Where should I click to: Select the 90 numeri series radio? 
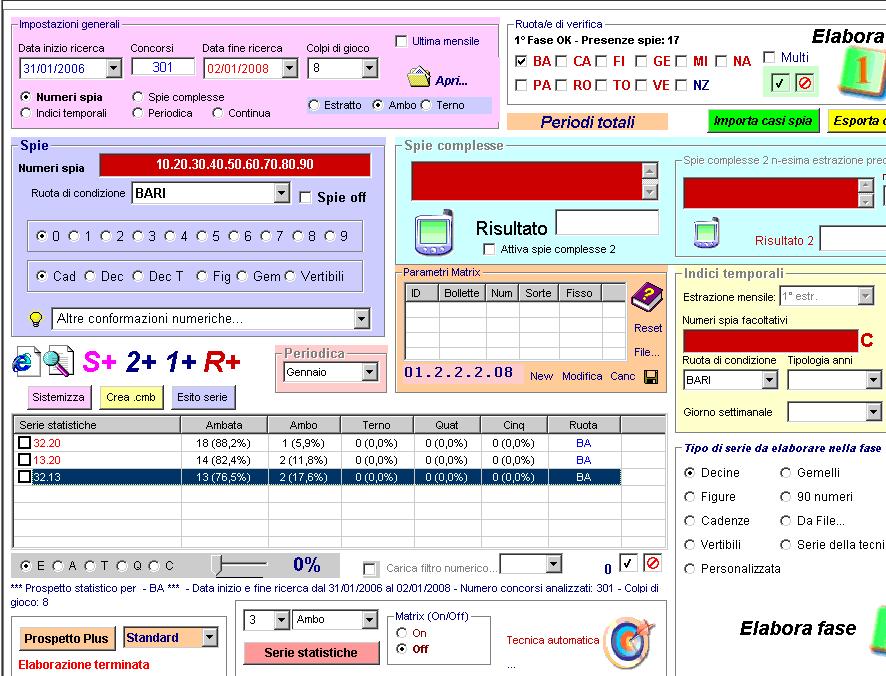[785, 497]
